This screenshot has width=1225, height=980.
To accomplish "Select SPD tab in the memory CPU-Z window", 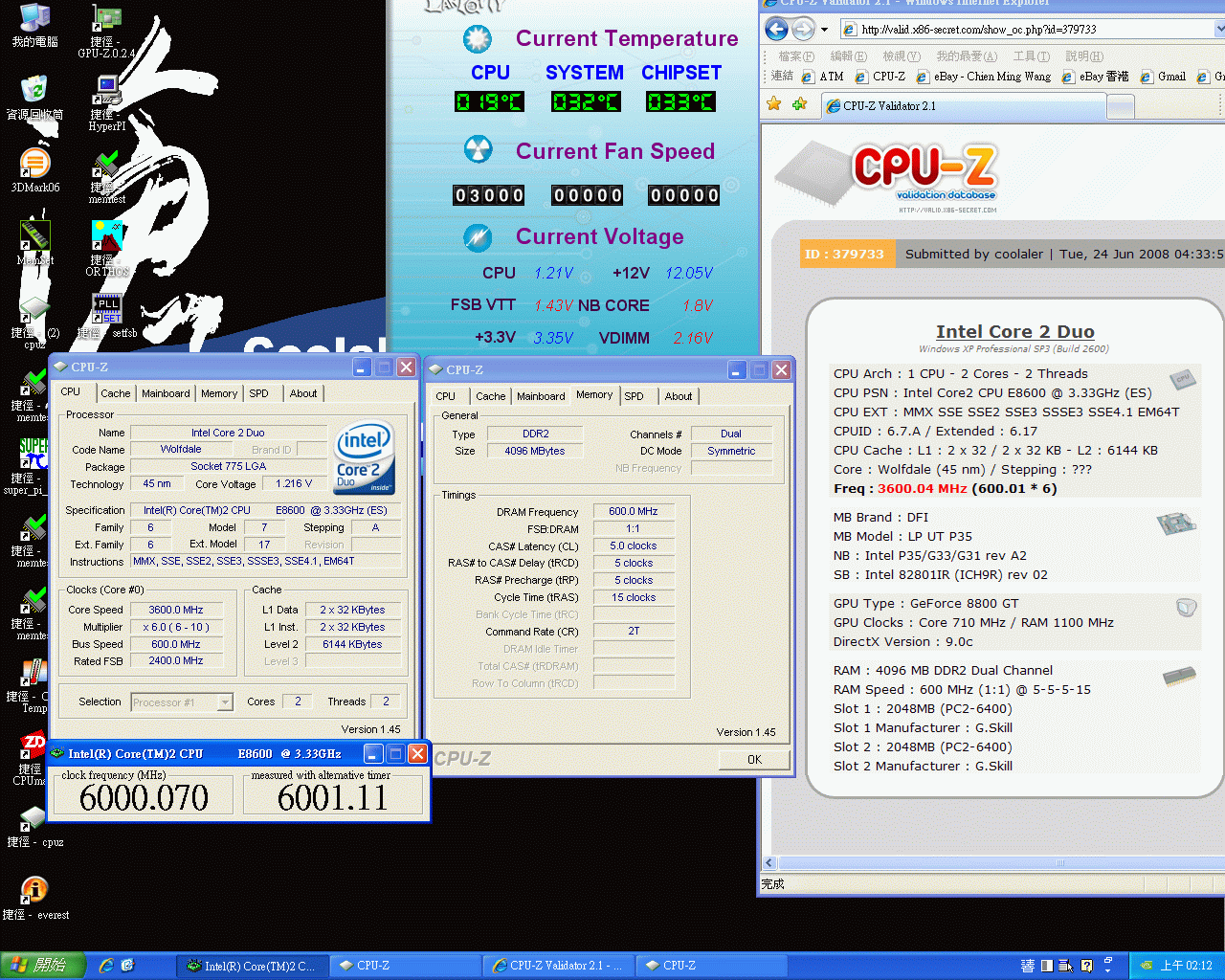I will 634,396.
